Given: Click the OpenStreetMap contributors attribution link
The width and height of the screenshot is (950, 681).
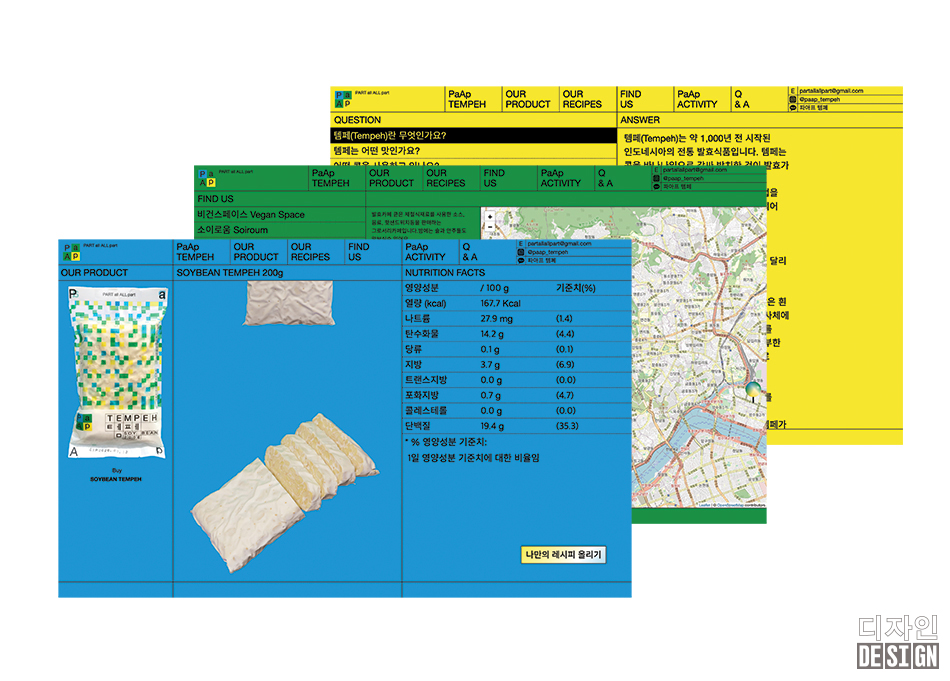Looking at the screenshot, I should click(x=741, y=504).
